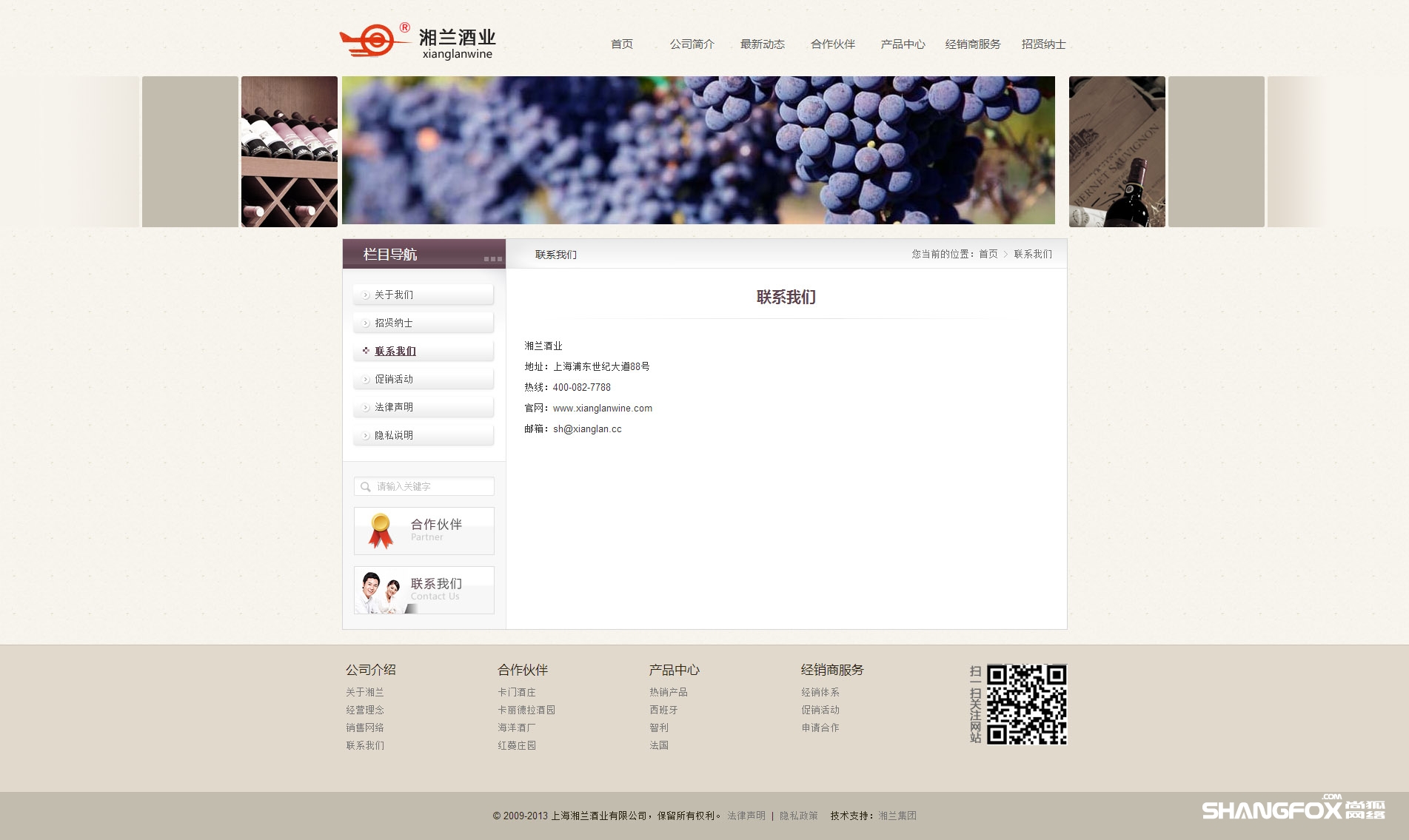Image resolution: width=1409 pixels, height=840 pixels.
Task: Open 最新动态 in top navigation
Action: (763, 44)
